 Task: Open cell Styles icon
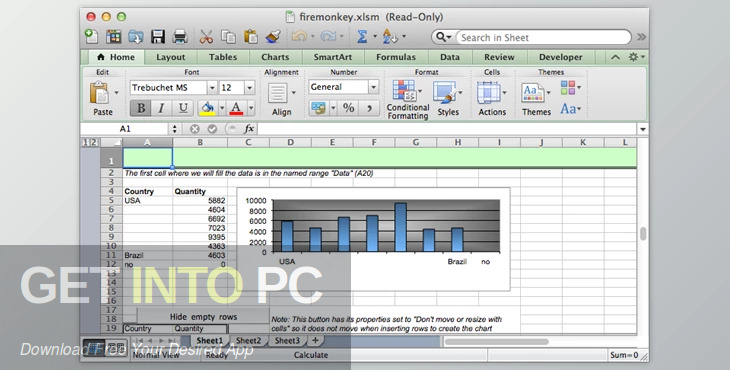pyautogui.click(x=444, y=92)
